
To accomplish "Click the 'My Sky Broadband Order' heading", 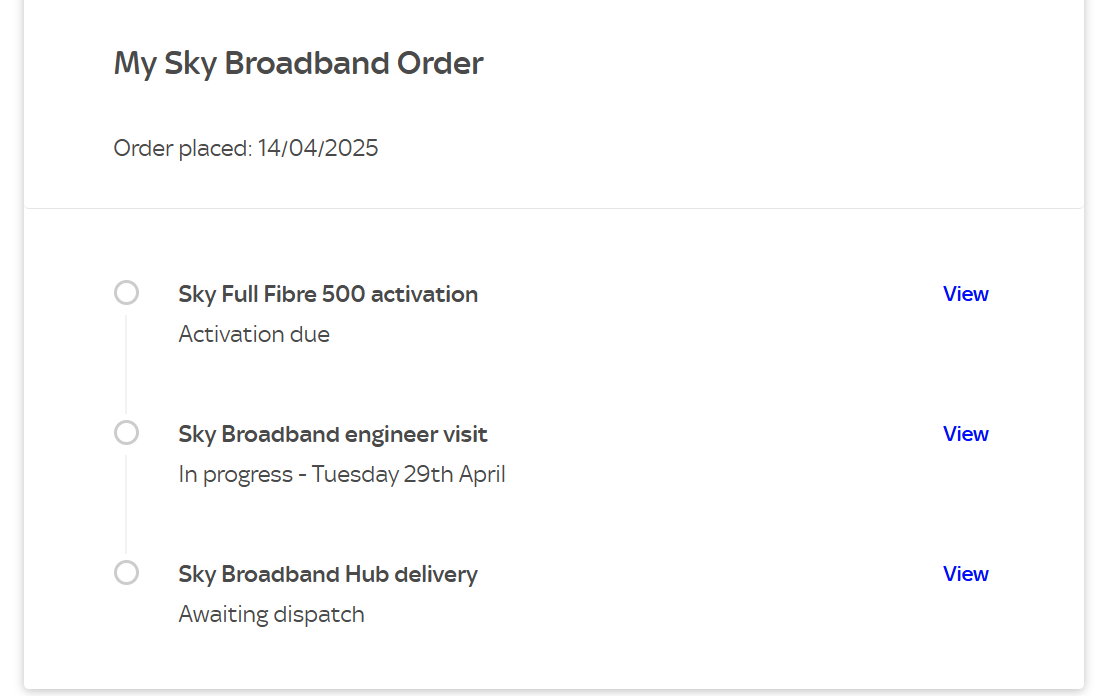I will 298,62.
